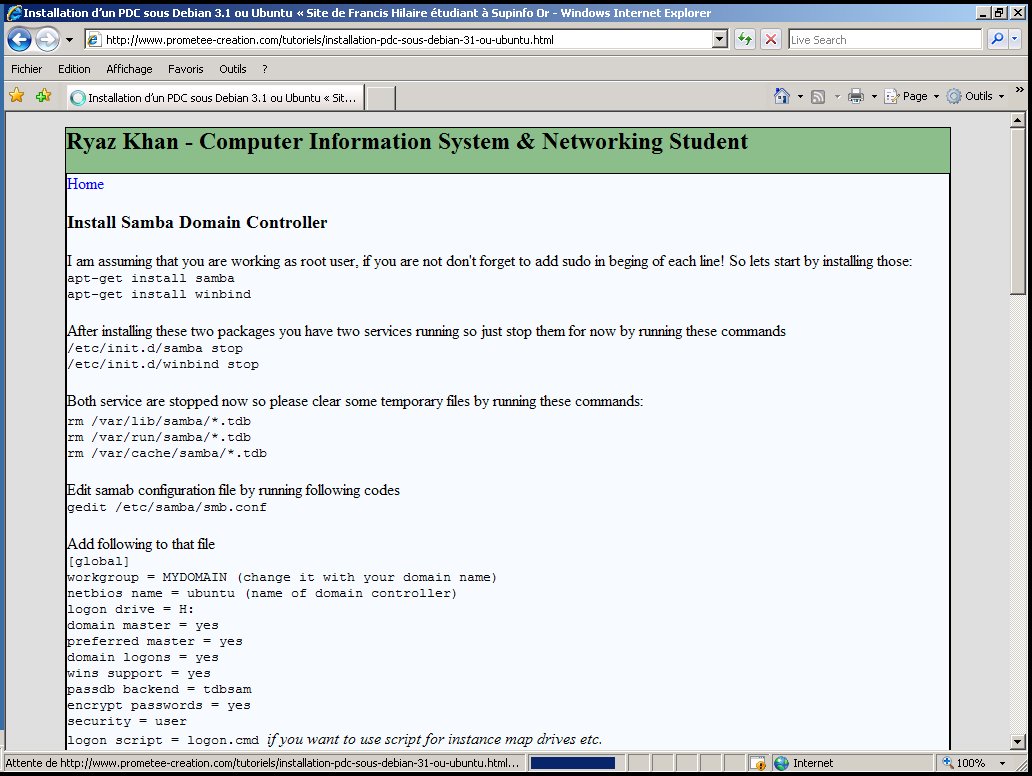Open the search provider options dropdown
The width and height of the screenshot is (1032, 776).
pyautogui.click(x=1014, y=39)
